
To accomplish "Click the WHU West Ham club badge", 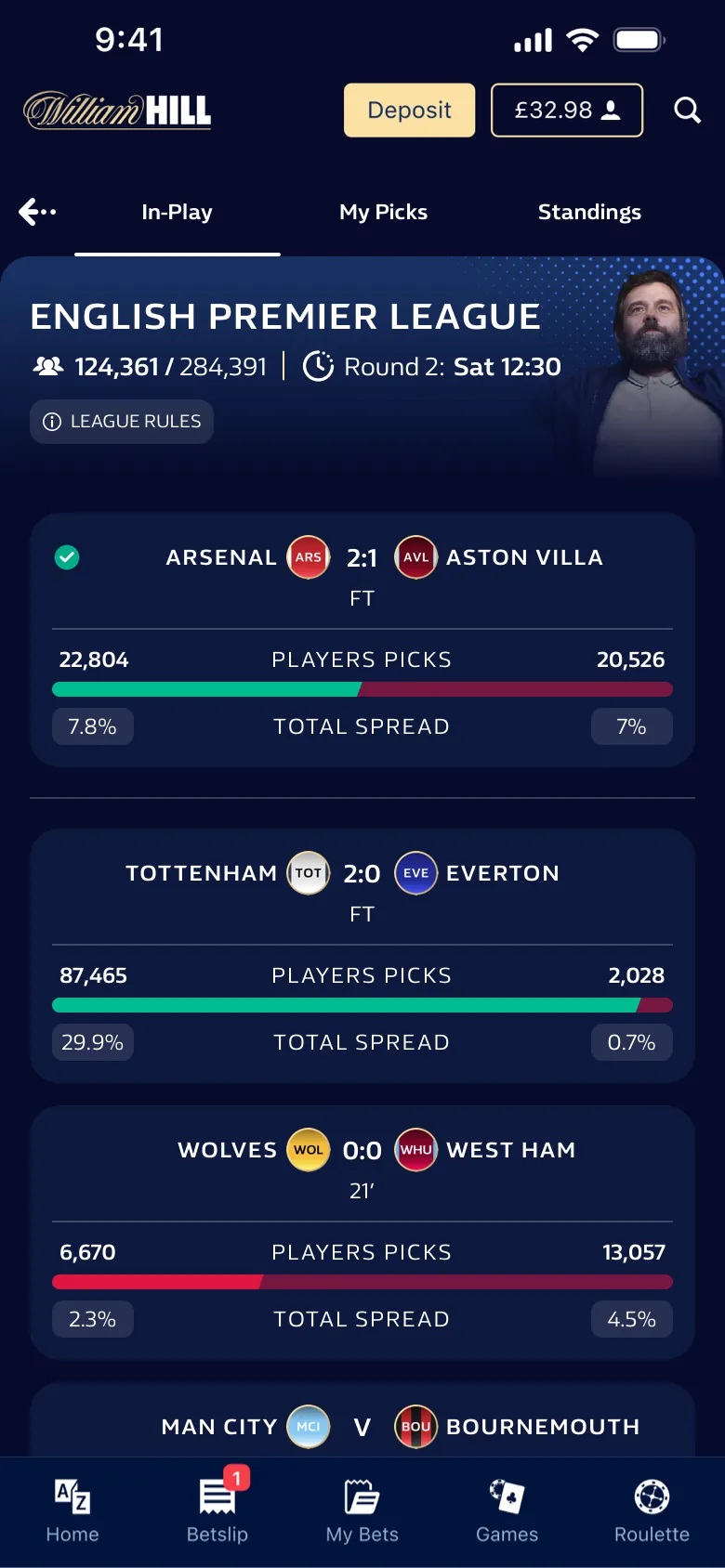I will tap(415, 1149).
